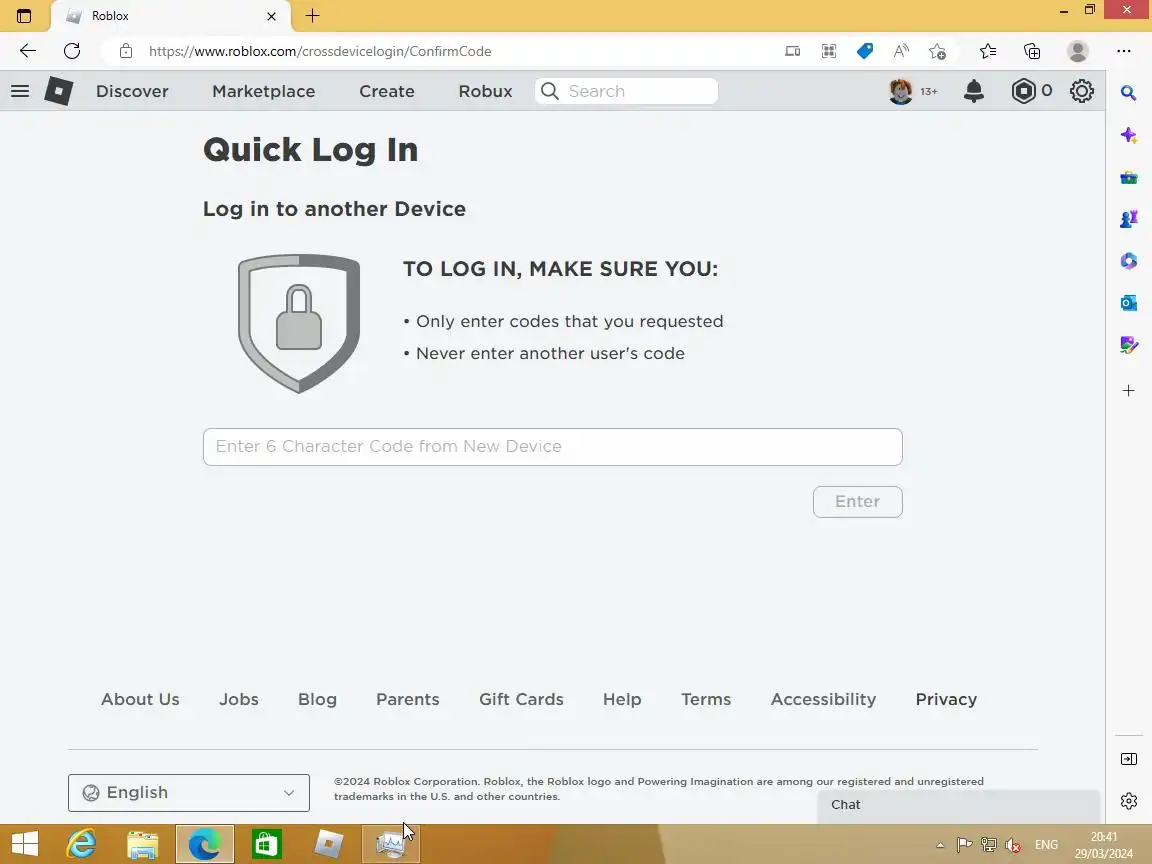
Task: Add this page to favorites
Action: tap(937, 51)
